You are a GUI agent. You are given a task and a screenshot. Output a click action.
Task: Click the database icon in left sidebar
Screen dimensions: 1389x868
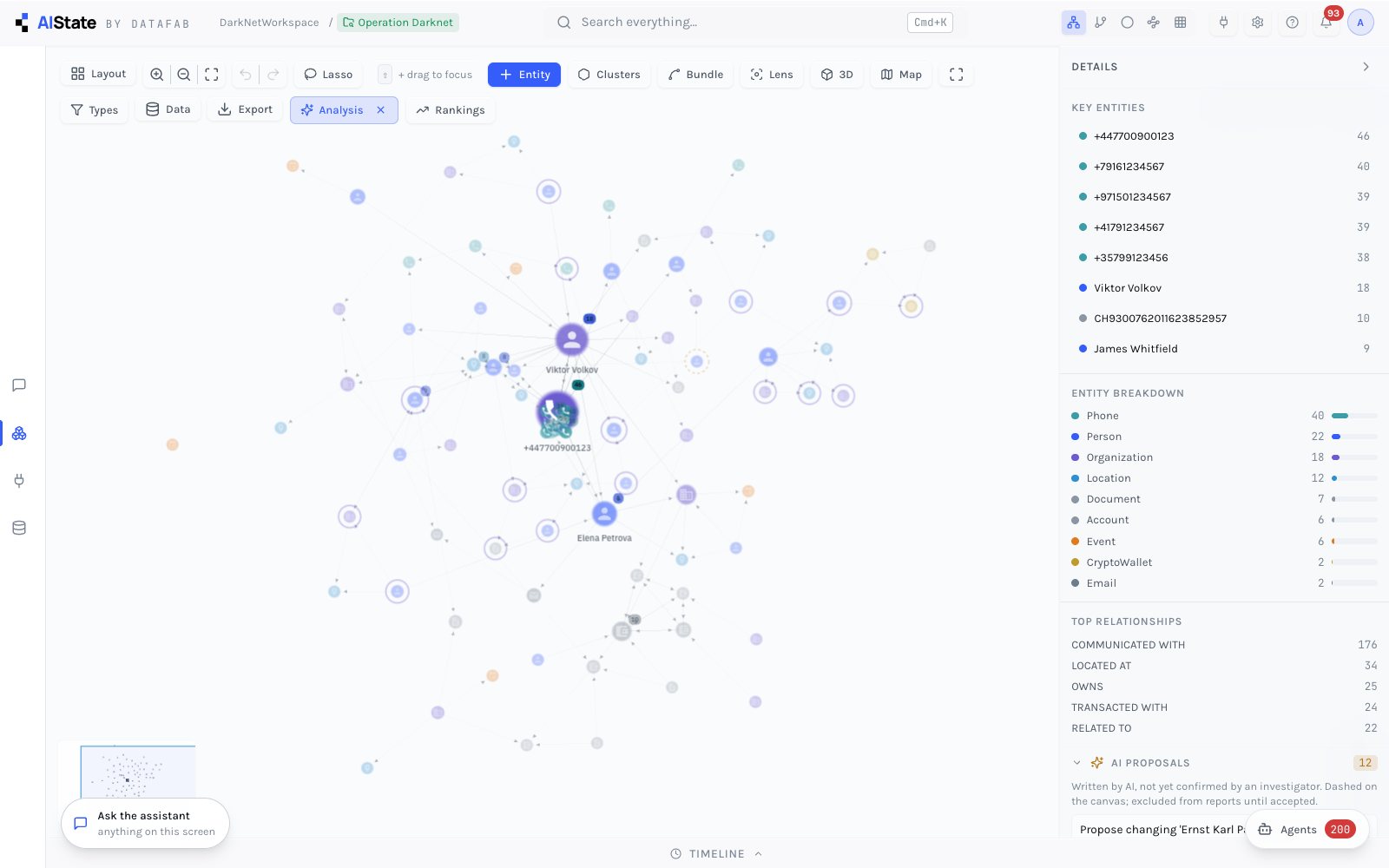click(x=19, y=528)
